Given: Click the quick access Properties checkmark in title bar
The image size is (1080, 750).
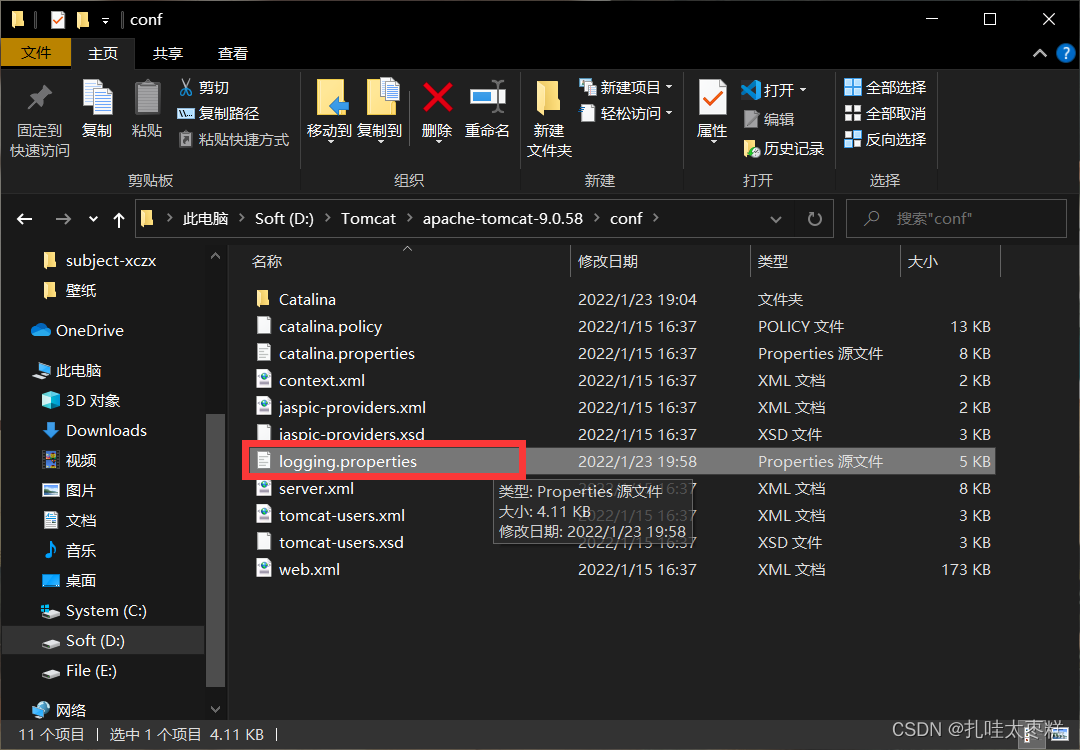Looking at the screenshot, I should coord(58,20).
